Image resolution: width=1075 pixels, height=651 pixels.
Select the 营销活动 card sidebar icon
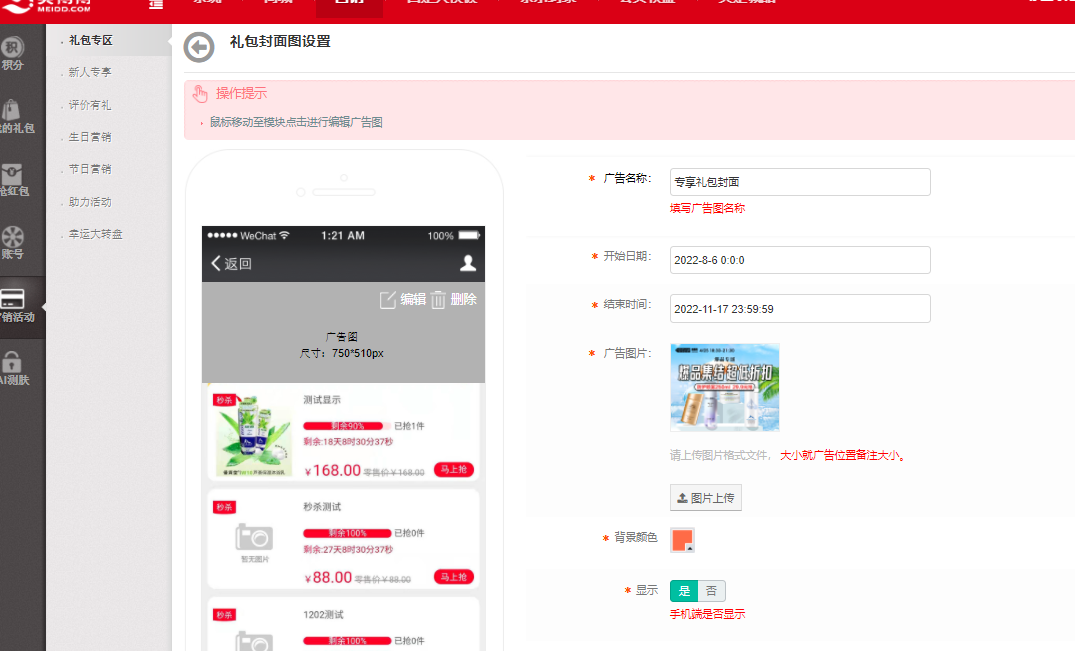(x=12, y=299)
